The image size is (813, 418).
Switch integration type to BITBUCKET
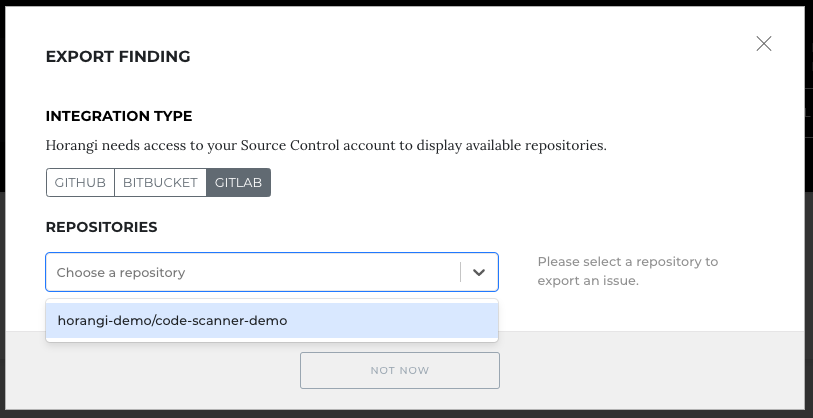[x=160, y=183]
